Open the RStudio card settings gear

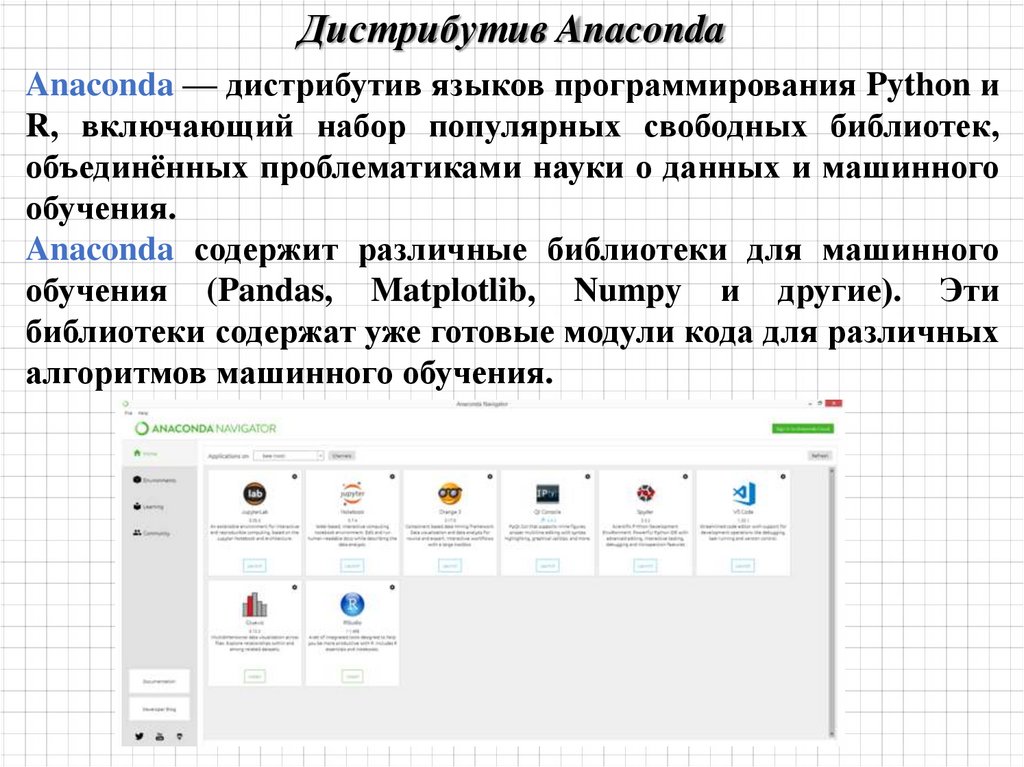click(392, 587)
